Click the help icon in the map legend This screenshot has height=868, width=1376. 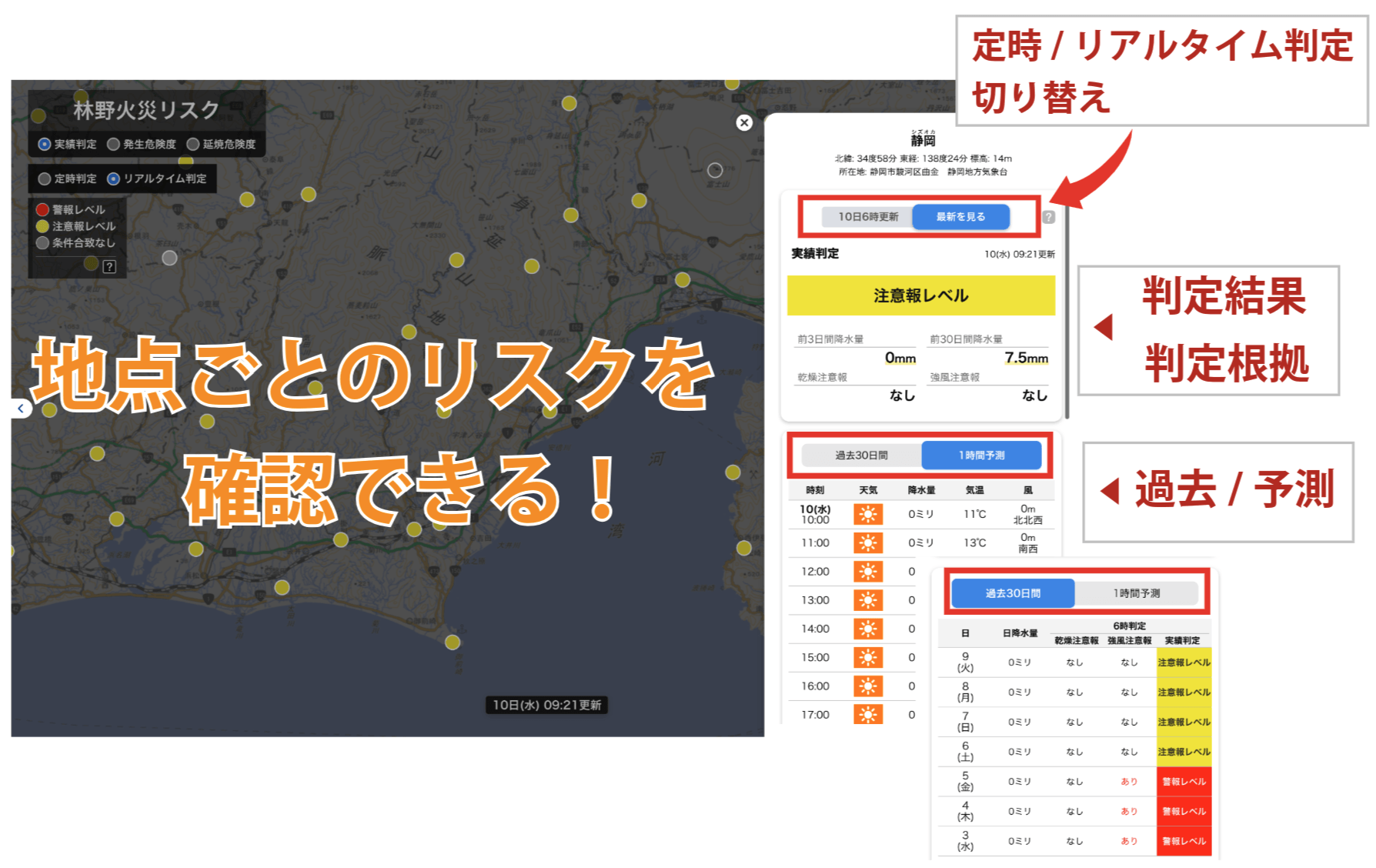(x=109, y=266)
